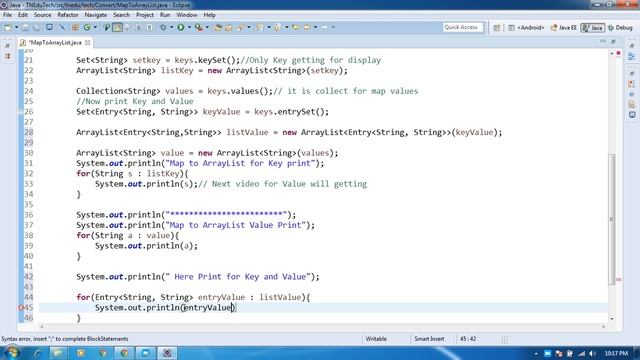Open the Back history dropdown arrow
Screen dimensions: 640x360
(x=316, y=27)
